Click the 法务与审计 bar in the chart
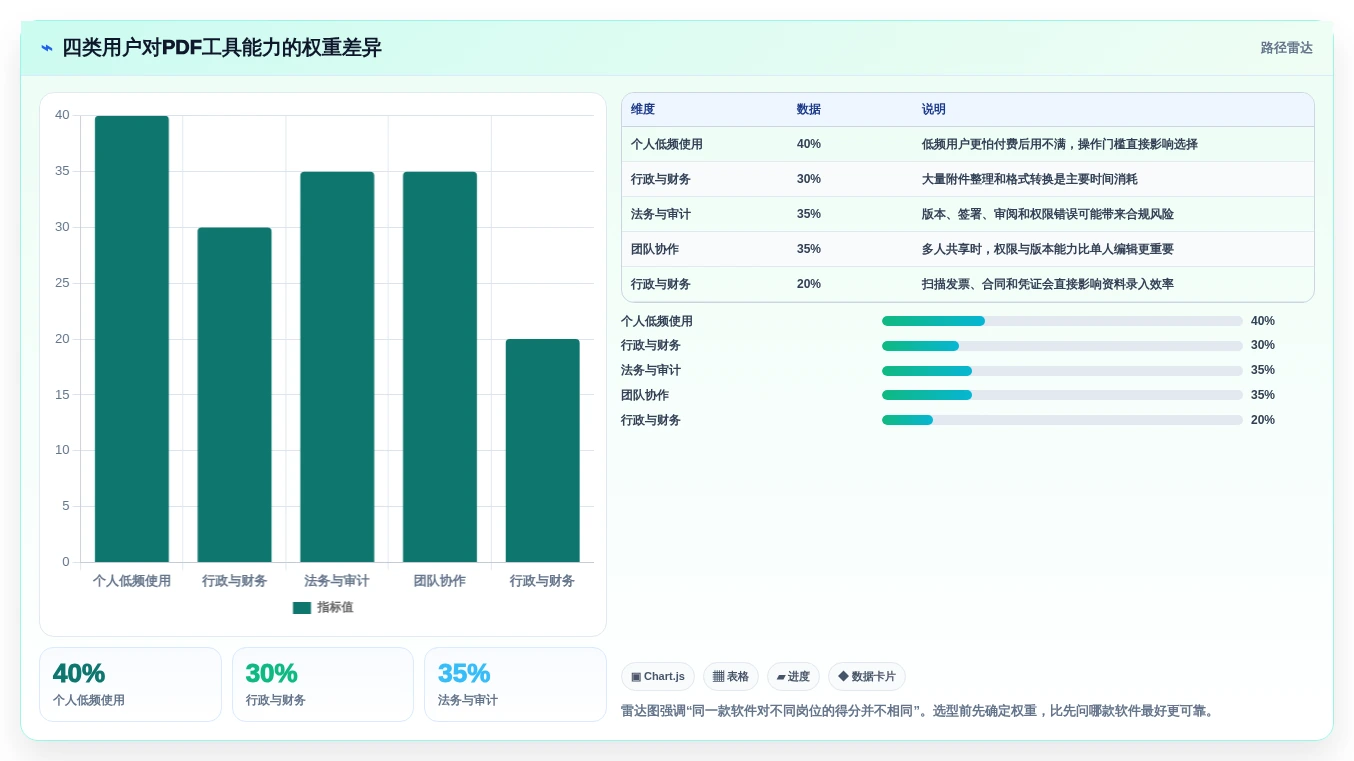 click(337, 367)
